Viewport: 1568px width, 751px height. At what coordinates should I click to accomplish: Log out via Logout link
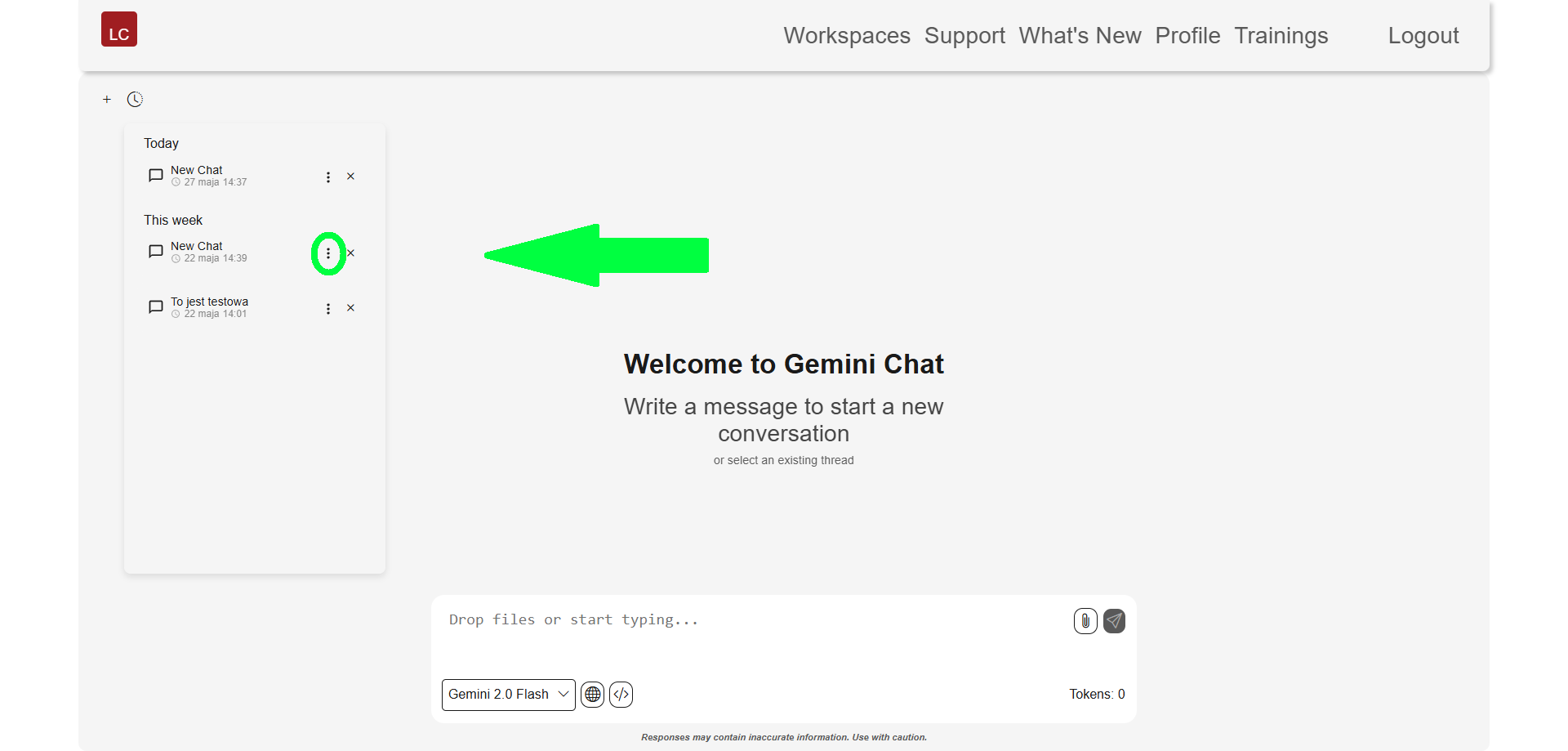click(1423, 36)
